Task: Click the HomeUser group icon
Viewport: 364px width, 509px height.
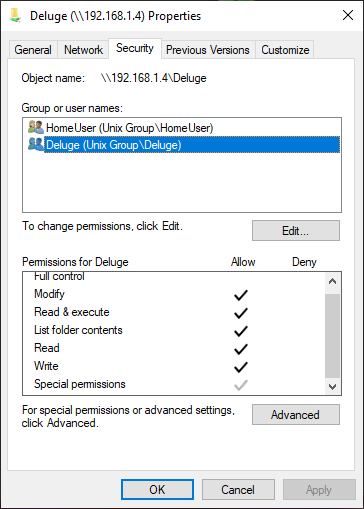Action: click(x=36, y=127)
